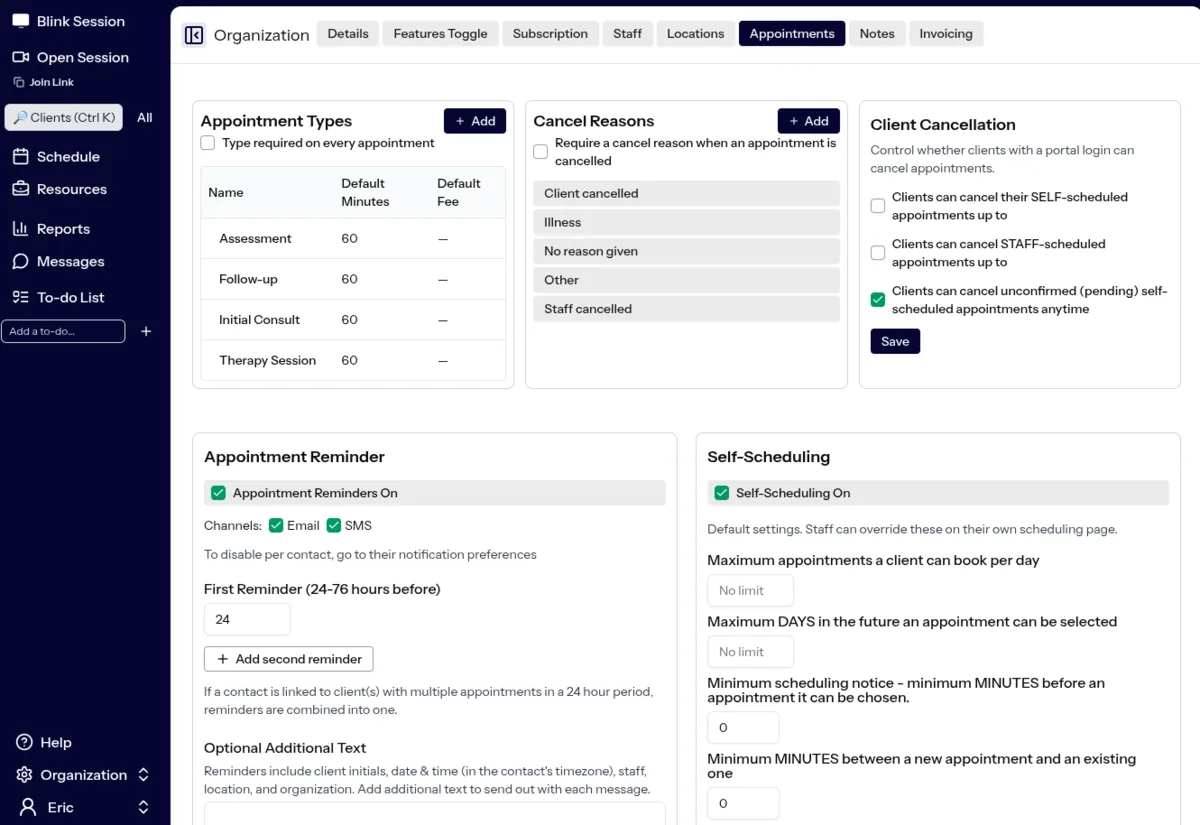This screenshot has width=1200, height=825.
Task: Click the Help question mark icon
Action: (24, 742)
